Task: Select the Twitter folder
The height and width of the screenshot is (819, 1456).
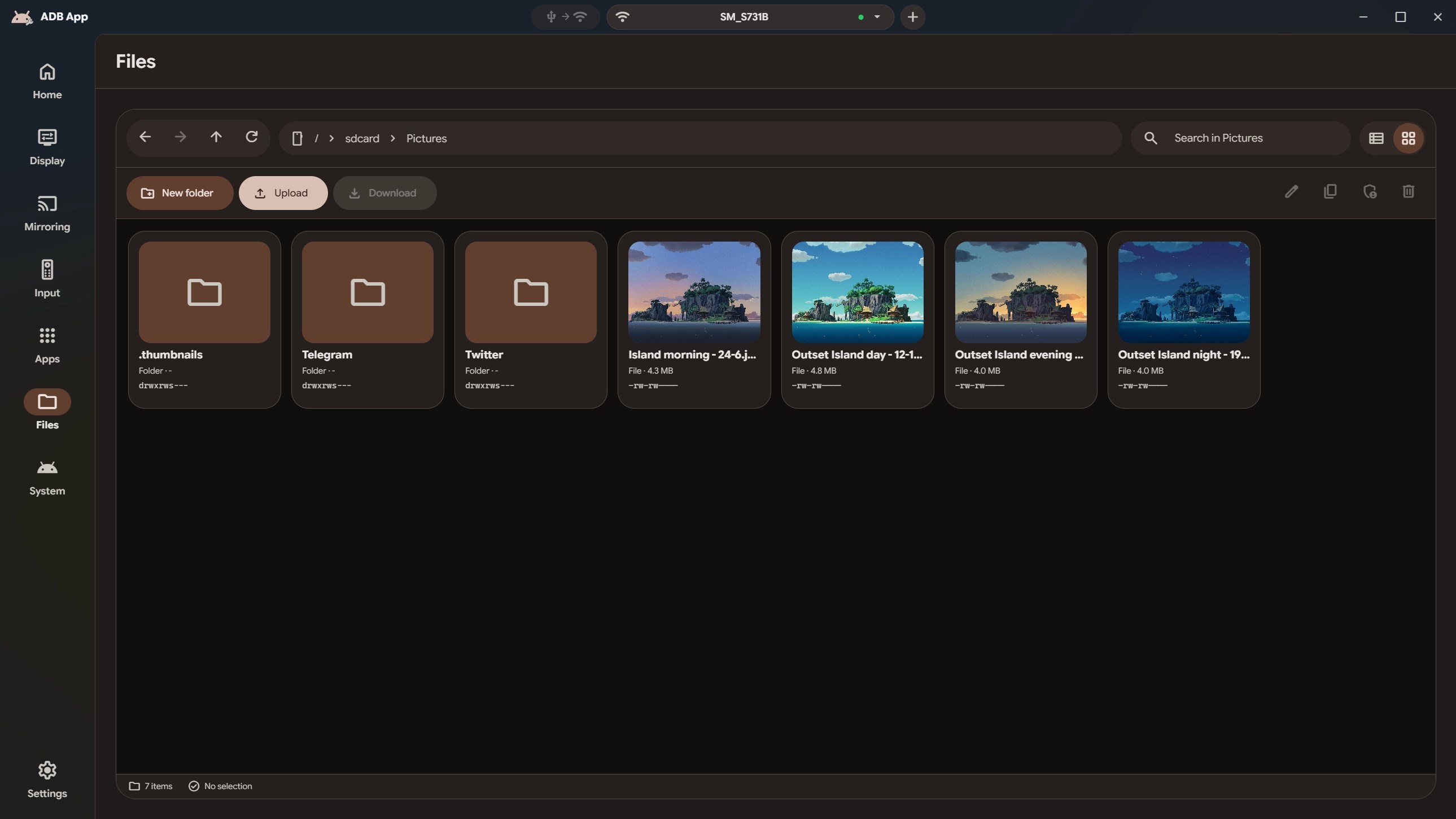Action: click(x=531, y=319)
